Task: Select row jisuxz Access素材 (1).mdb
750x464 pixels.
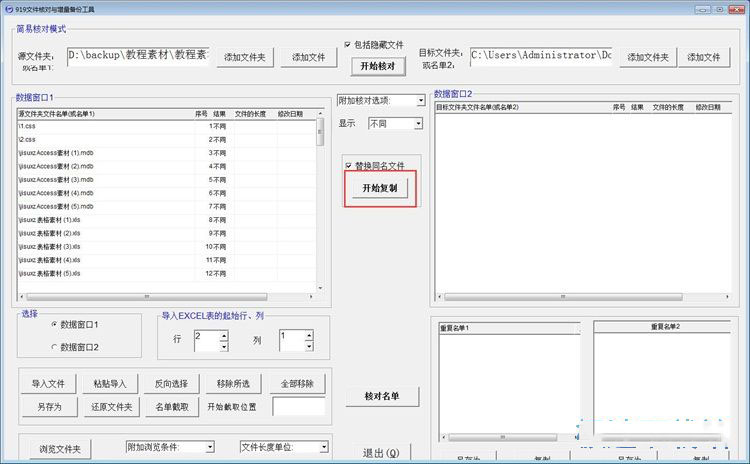Action: point(166,153)
